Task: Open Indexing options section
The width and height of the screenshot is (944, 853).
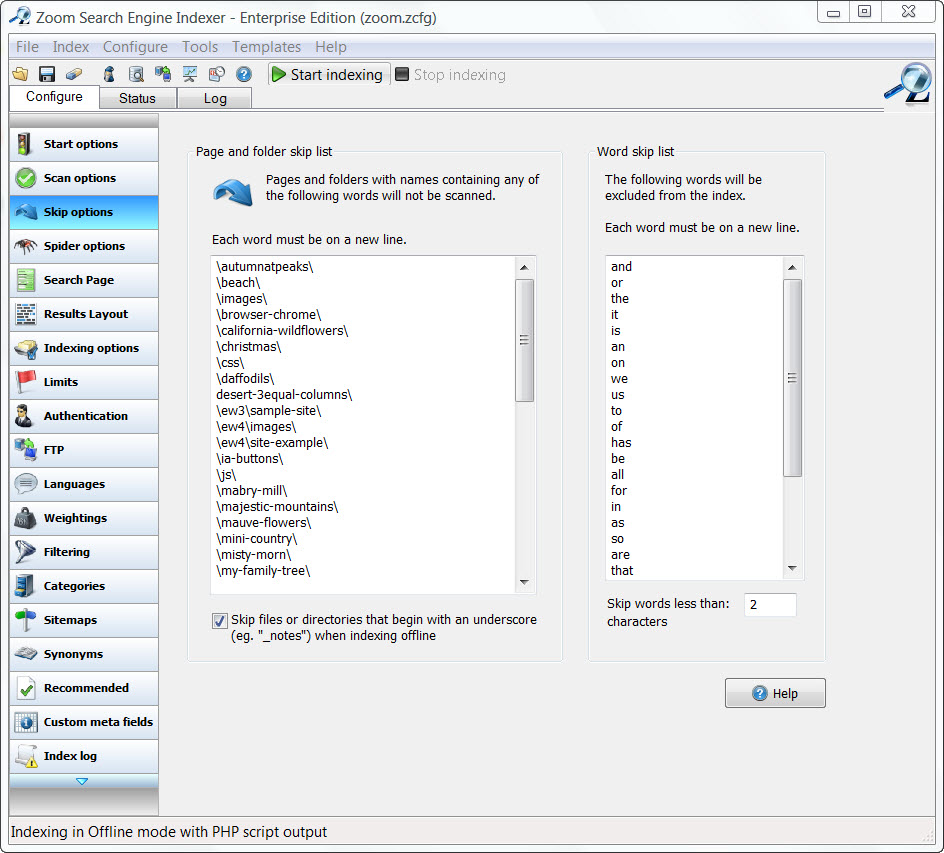Action: point(84,348)
